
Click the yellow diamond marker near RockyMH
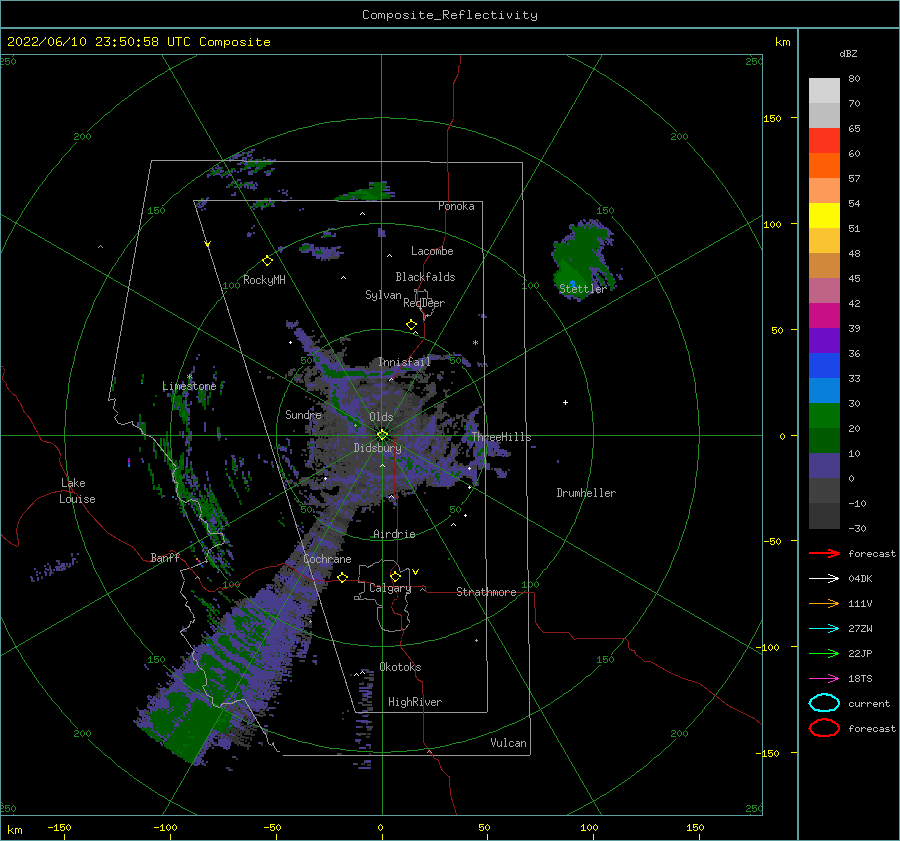(x=267, y=261)
